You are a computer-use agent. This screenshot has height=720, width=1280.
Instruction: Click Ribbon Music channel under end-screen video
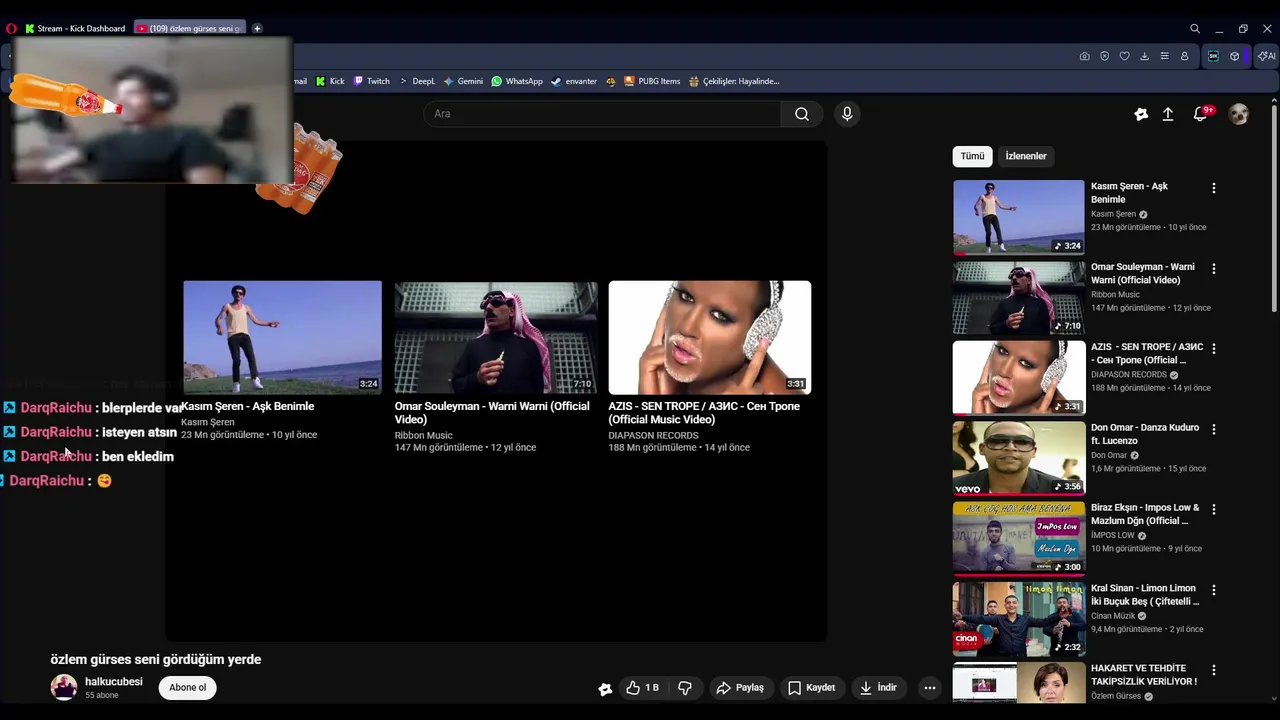[424, 436]
